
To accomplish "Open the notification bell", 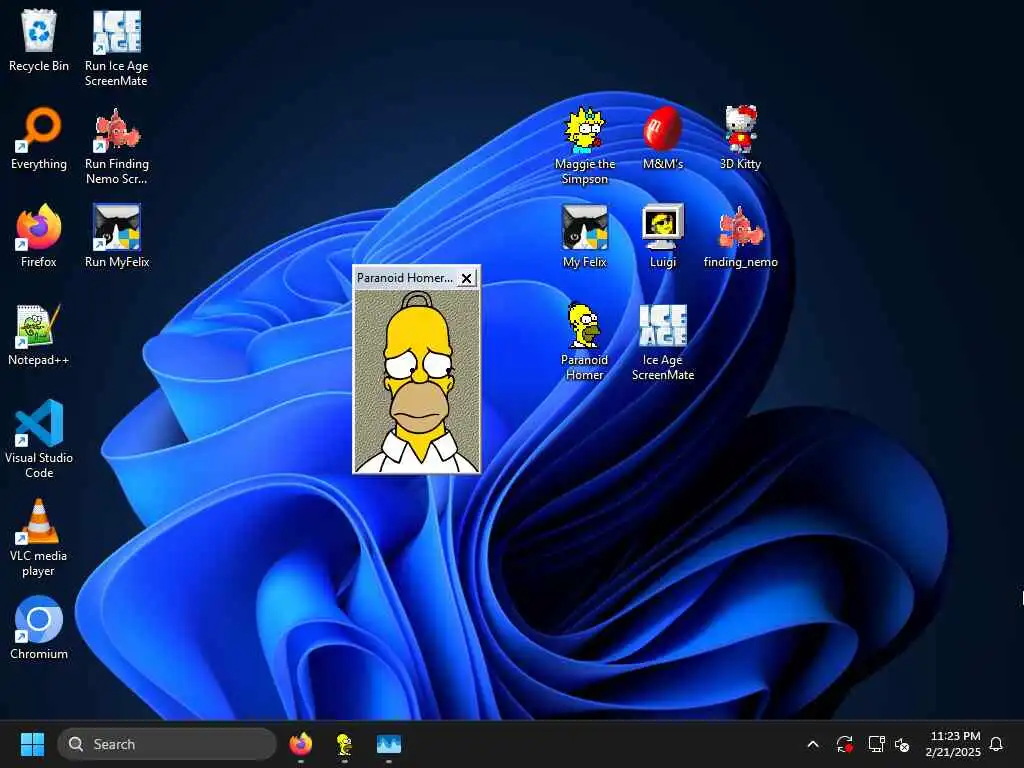I will coord(996,744).
